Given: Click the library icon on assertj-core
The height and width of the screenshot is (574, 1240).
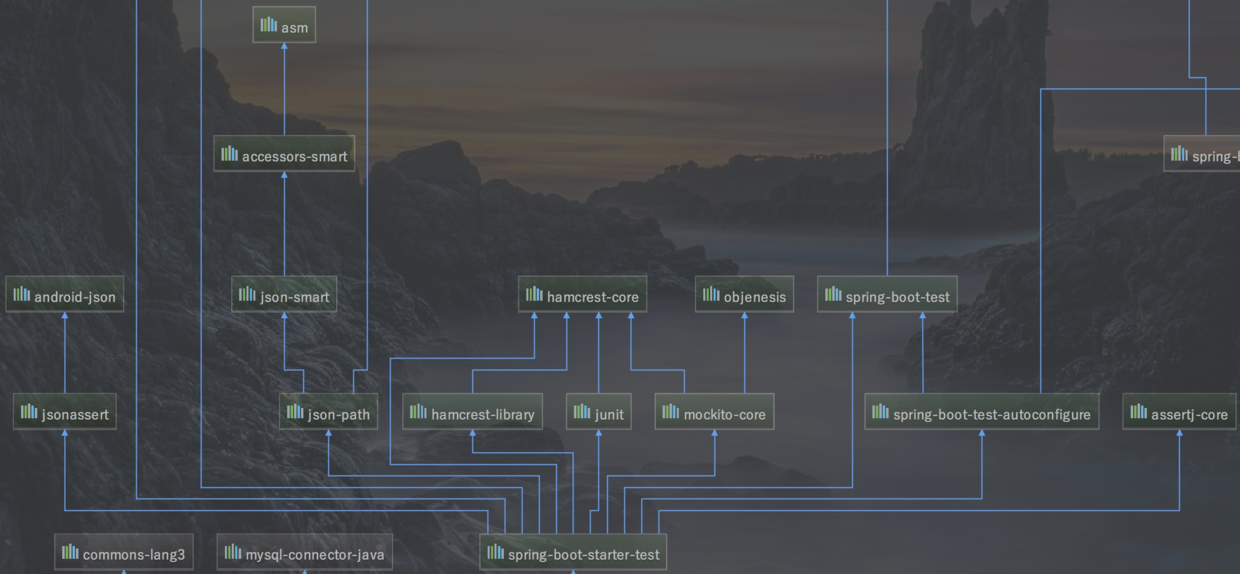Looking at the screenshot, I should click(1139, 412).
